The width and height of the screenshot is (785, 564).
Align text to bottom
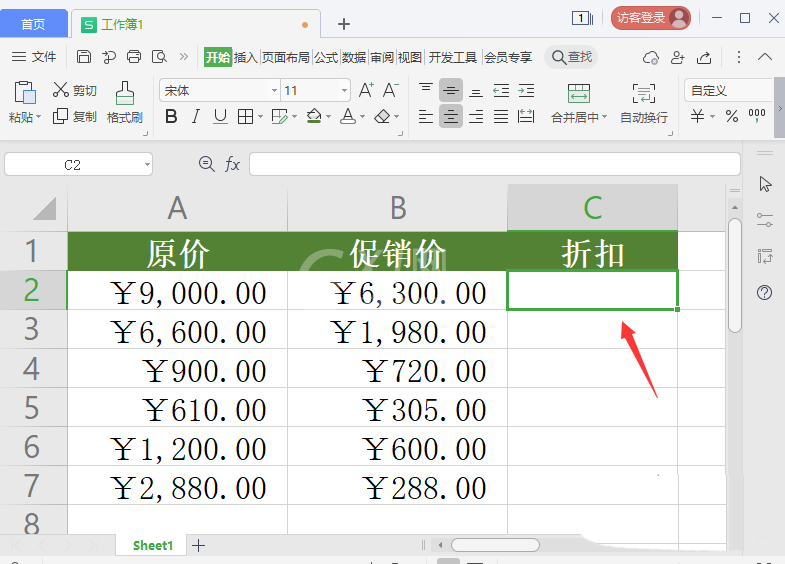click(x=476, y=91)
